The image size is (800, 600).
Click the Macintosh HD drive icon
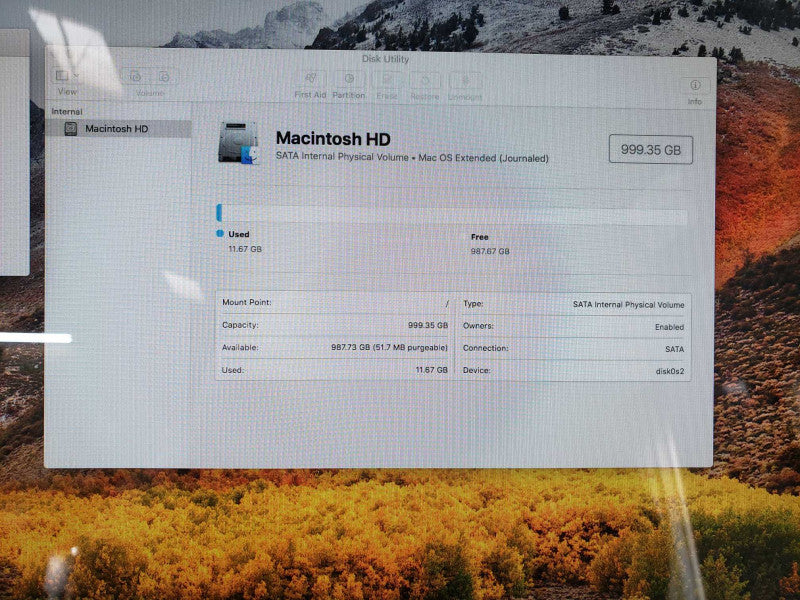click(x=238, y=143)
